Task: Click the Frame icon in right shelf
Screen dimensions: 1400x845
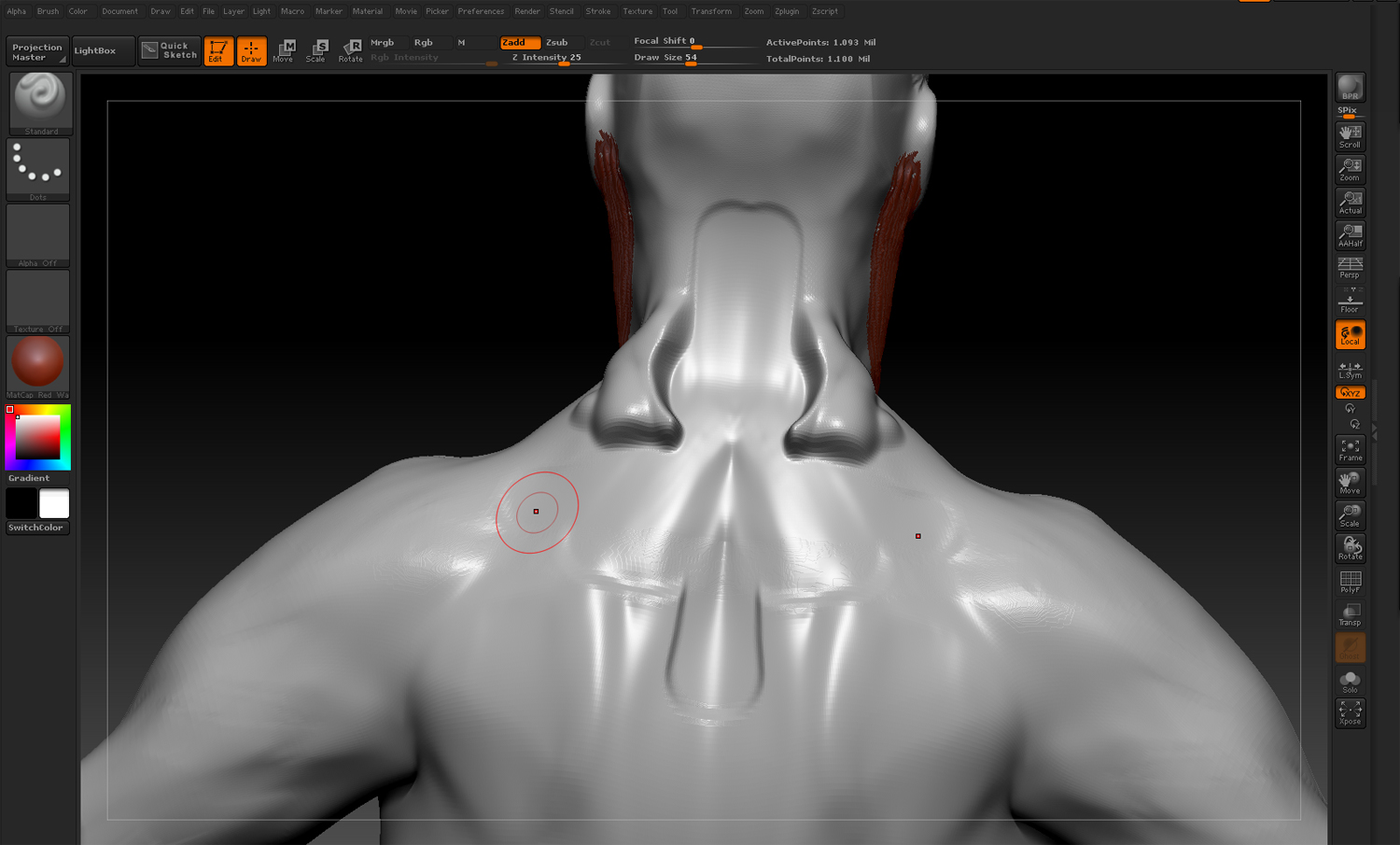Action: pos(1350,450)
